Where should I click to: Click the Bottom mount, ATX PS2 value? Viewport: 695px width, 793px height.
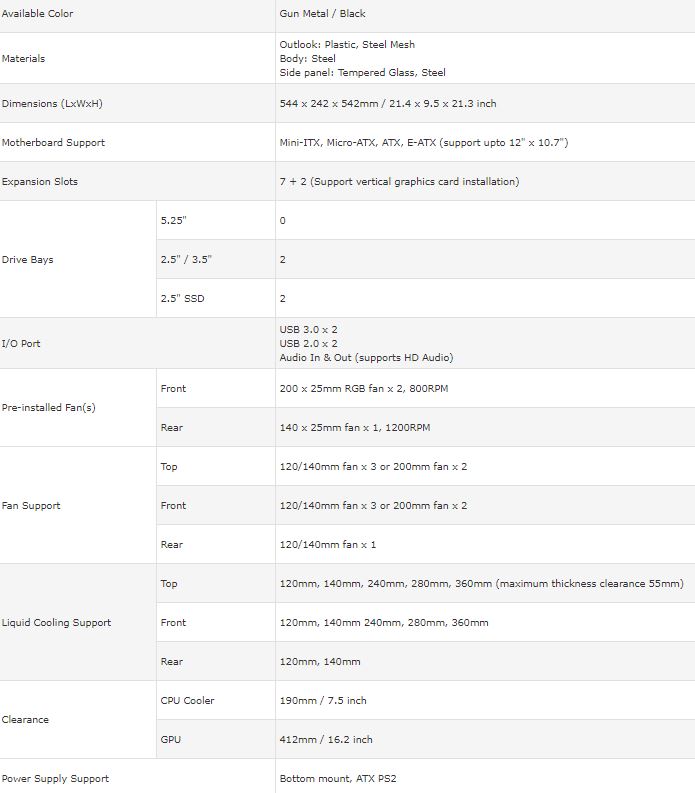(338, 778)
